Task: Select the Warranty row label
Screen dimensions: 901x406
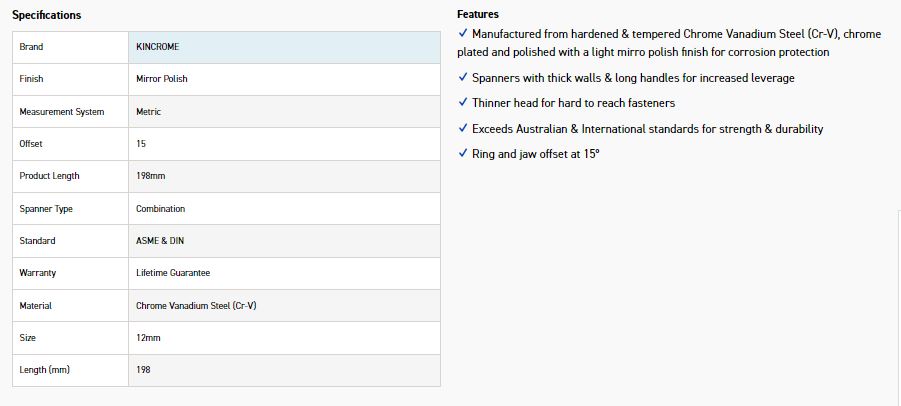Action: point(38,273)
